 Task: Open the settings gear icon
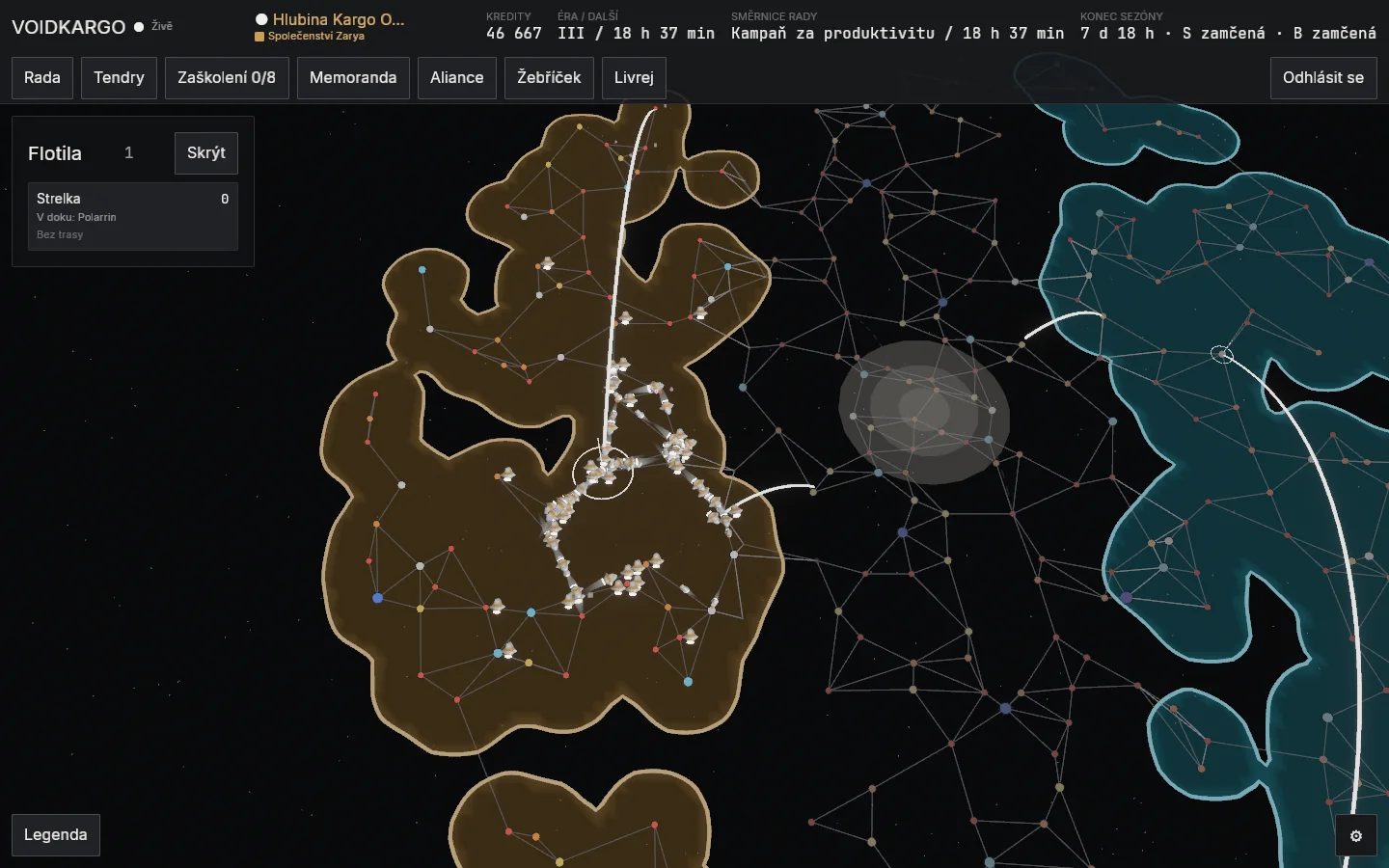(1356, 836)
